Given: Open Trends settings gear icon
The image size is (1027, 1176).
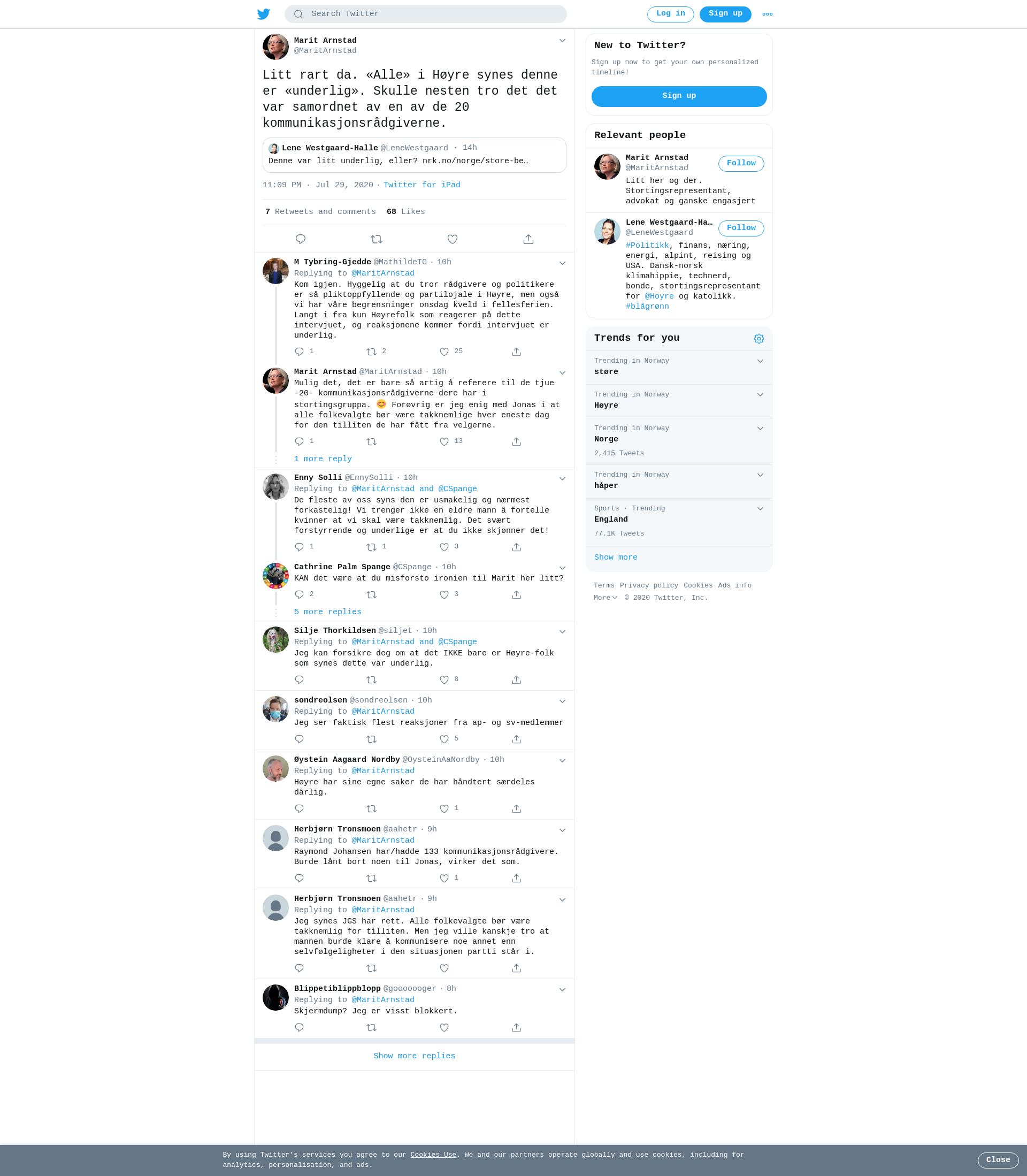Looking at the screenshot, I should [759, 339].
